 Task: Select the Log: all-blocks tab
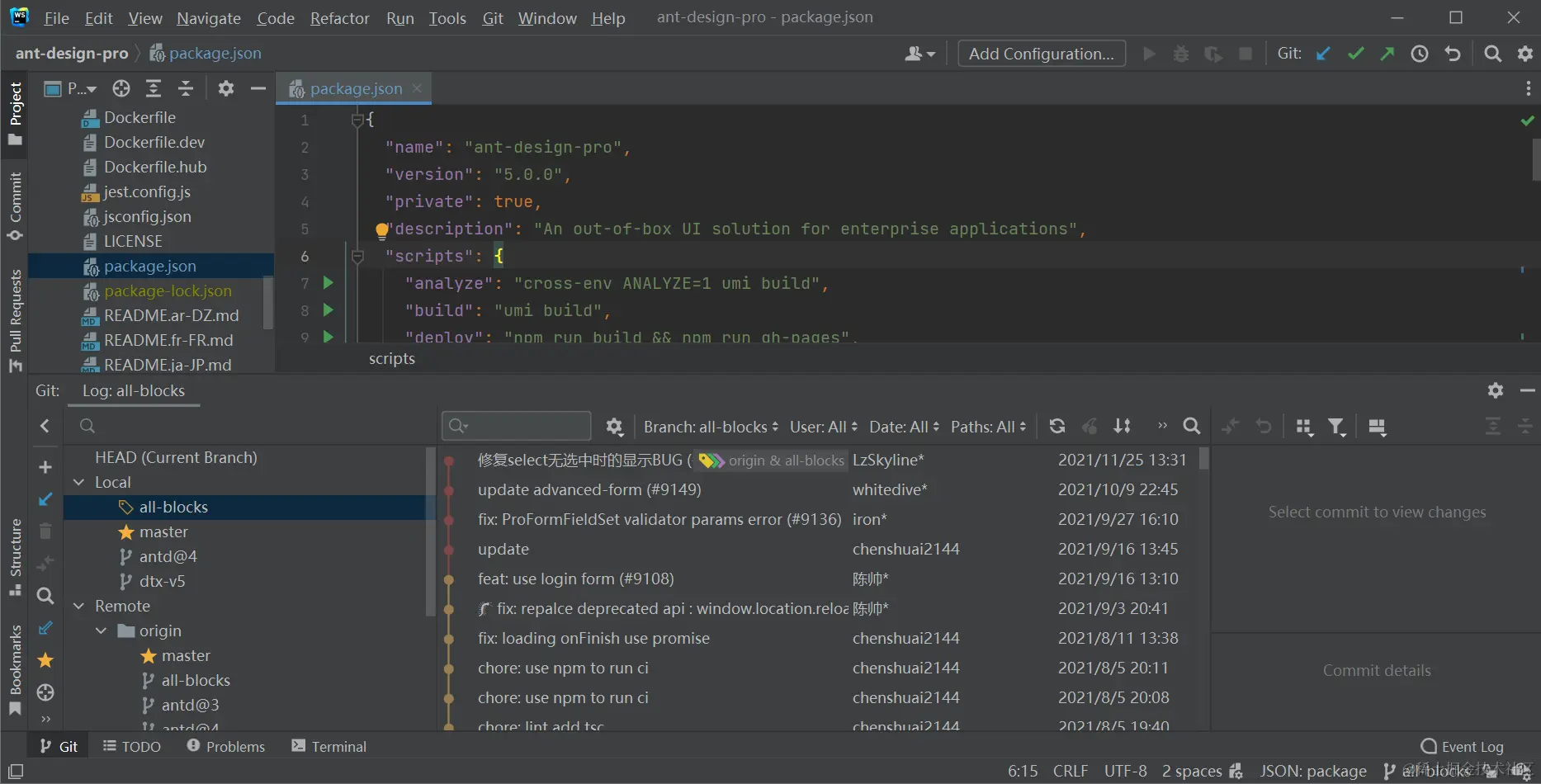[134, 390]
